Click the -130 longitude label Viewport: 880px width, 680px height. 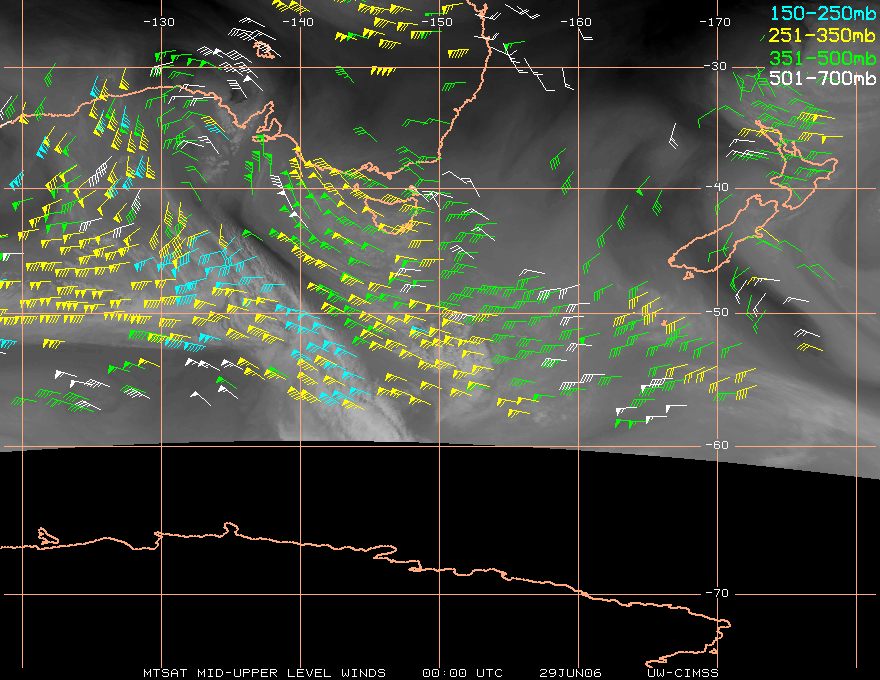point(159,22)
